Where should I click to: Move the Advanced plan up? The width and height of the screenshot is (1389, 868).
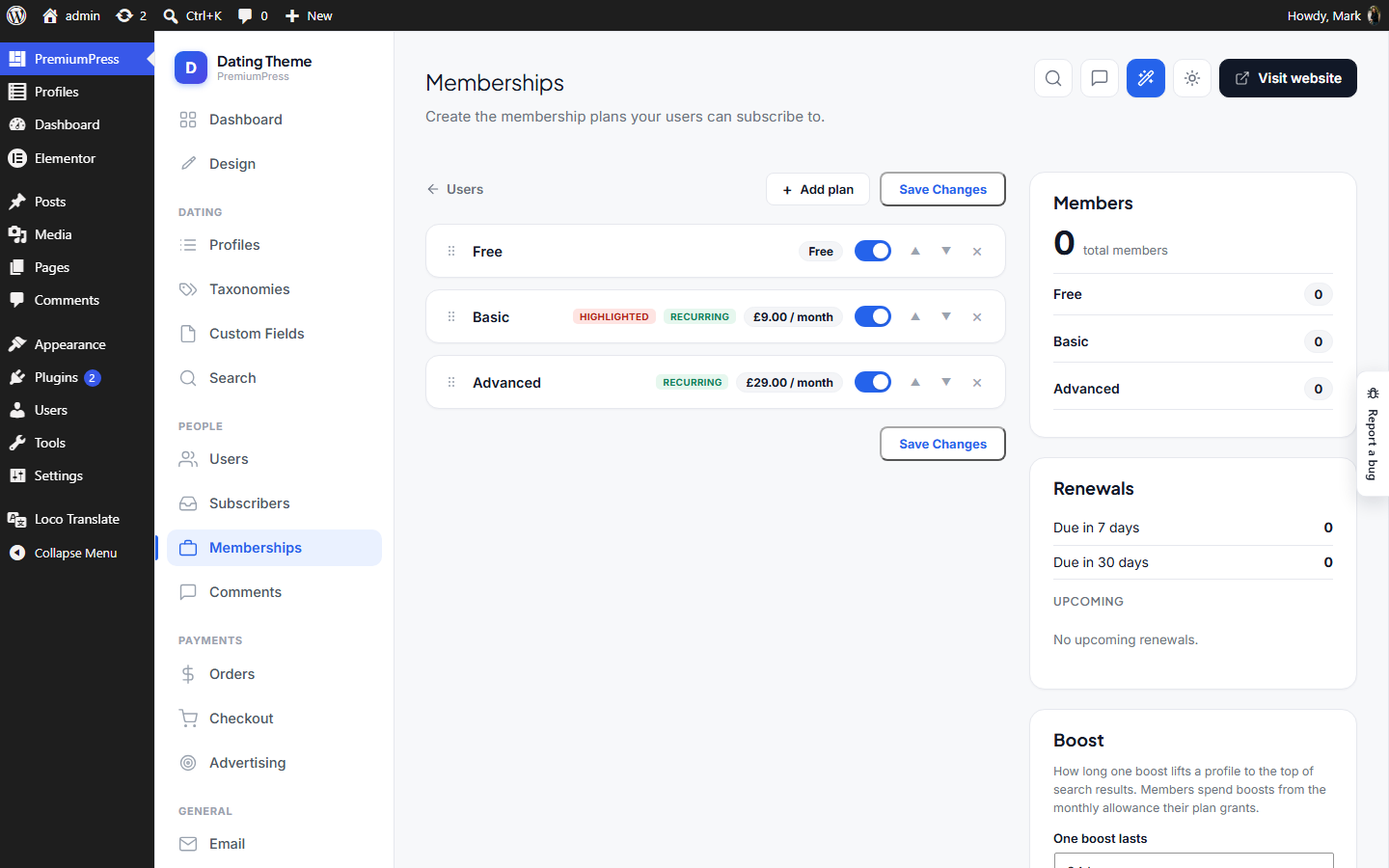915,382
